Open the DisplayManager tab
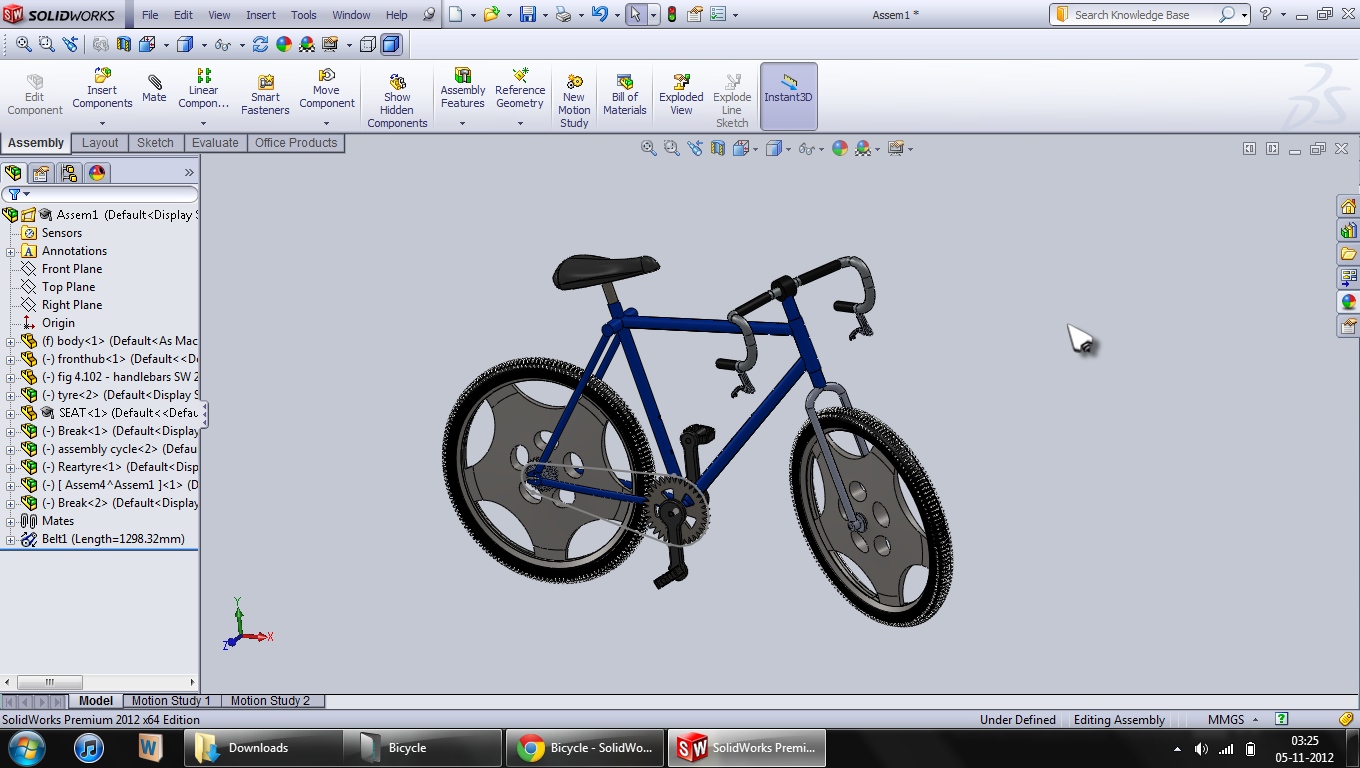Screen dimensions: 1360x768 [x=97, y=173]
